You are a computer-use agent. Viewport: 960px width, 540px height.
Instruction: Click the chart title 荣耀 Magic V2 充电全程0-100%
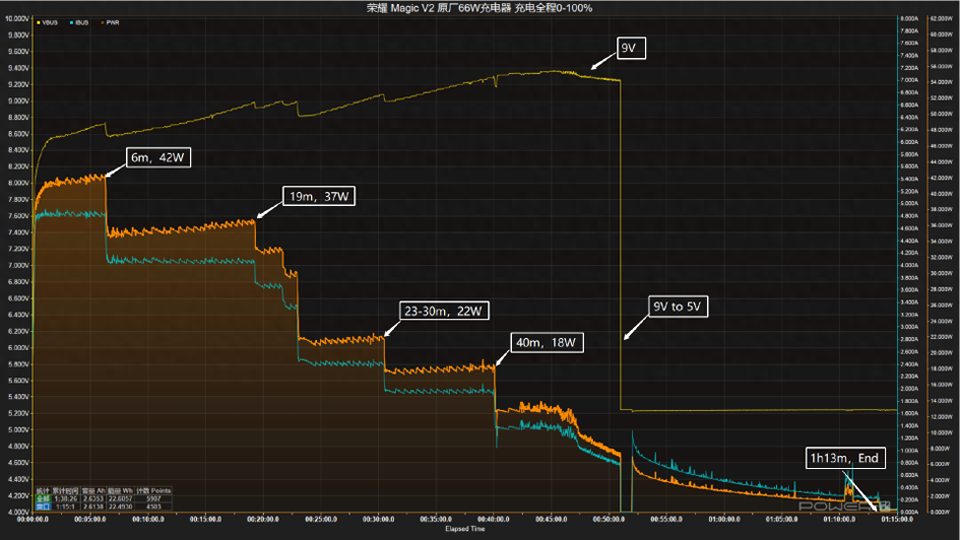coord(479,8)
